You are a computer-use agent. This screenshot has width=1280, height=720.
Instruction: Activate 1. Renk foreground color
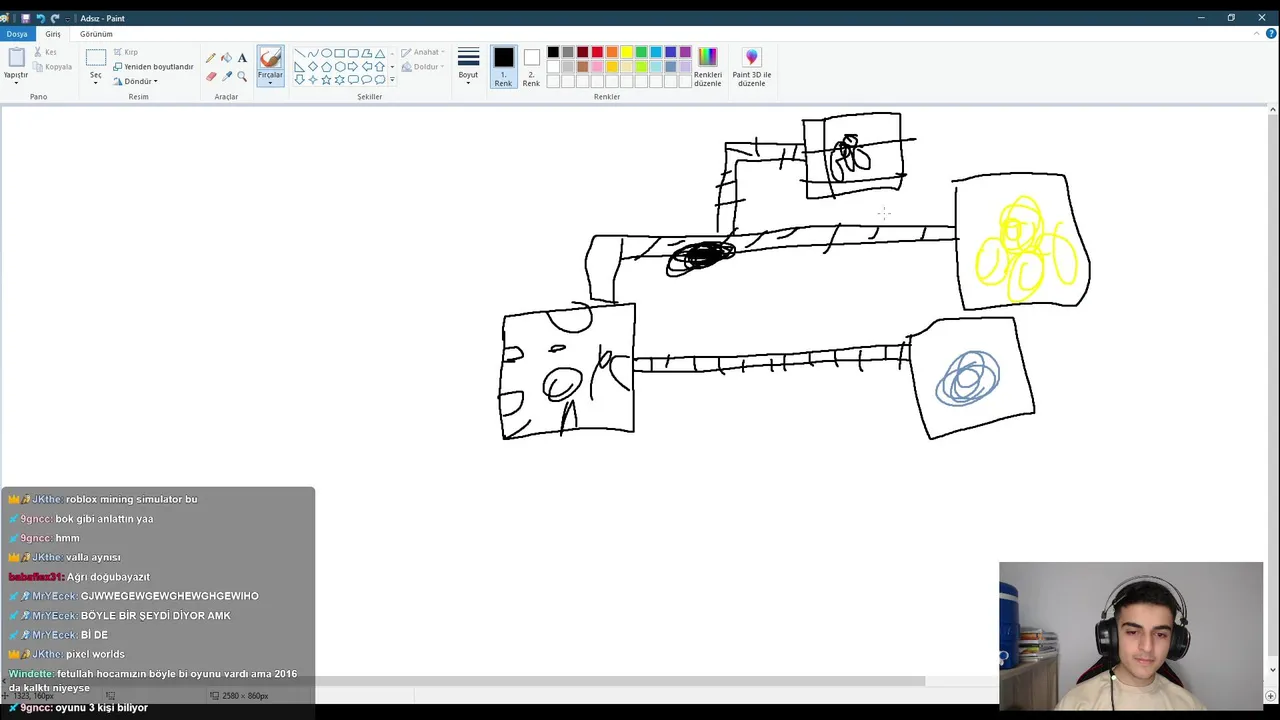[x=503, y=66]
